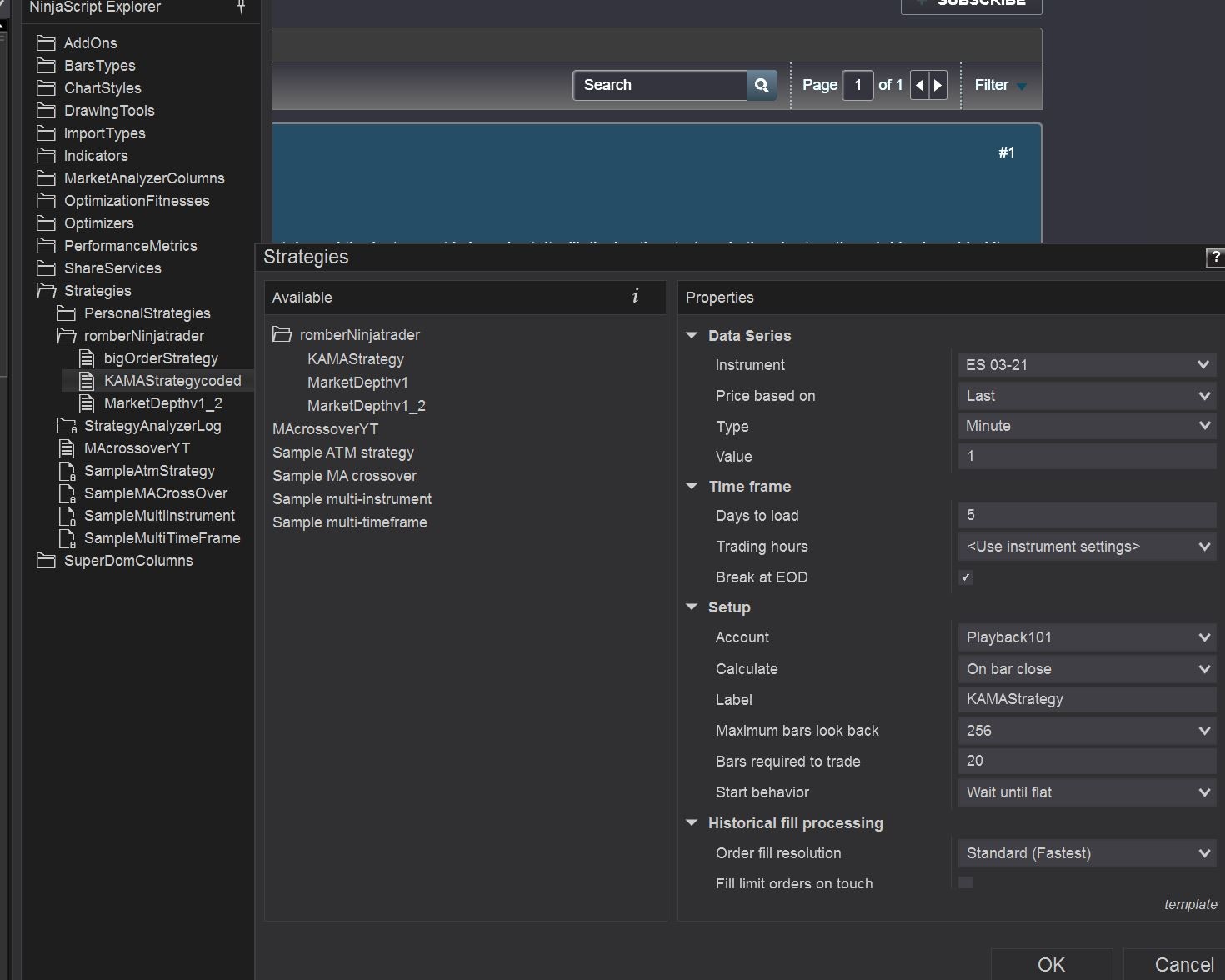Screen dimensions: 1225x980
Task: Click the pin icon in NinjaScript Explorer
Action: click(x=241, y=7)
